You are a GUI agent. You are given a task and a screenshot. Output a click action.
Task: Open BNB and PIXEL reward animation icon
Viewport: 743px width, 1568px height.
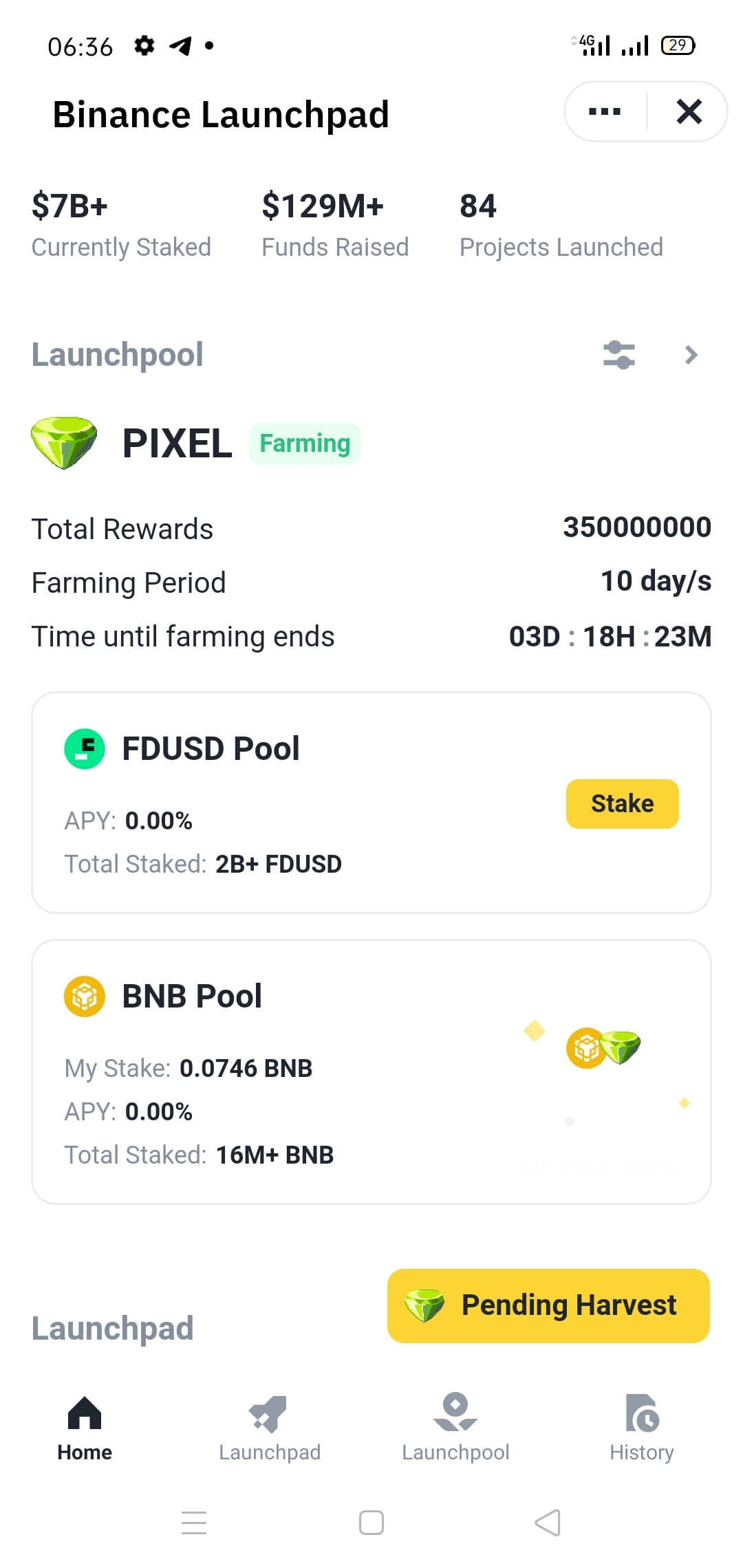tap(603, 1047)
